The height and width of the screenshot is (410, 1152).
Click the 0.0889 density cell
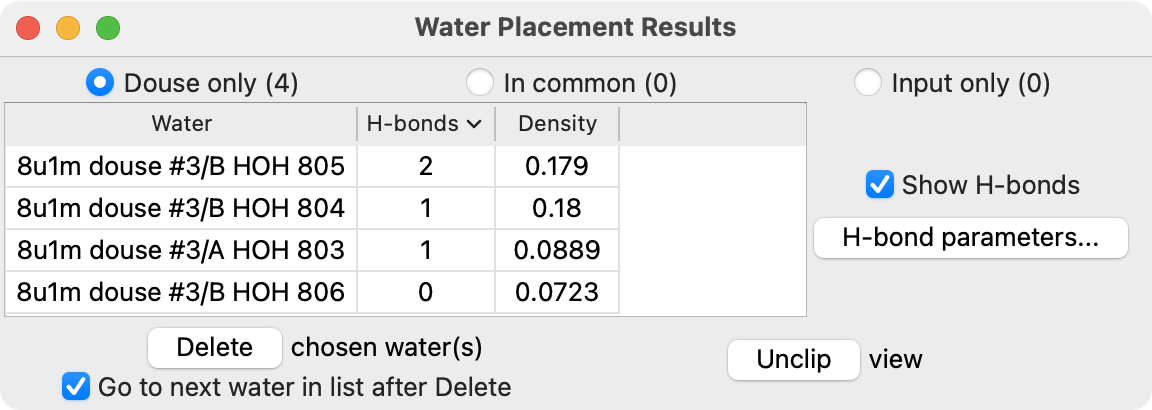557,250
